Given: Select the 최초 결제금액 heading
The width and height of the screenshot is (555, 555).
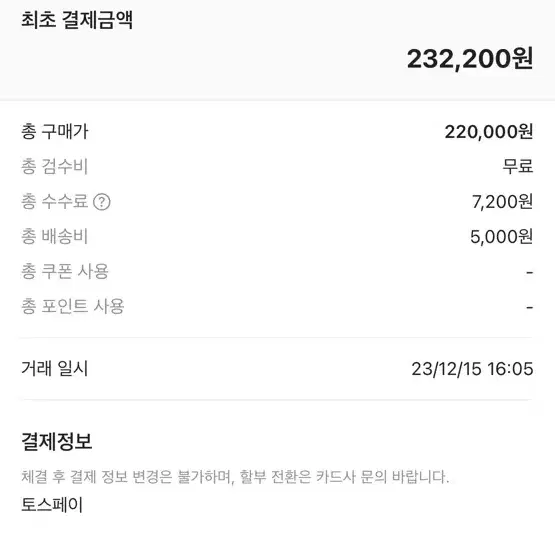Looking at the screenshot, I should [77, 20].
